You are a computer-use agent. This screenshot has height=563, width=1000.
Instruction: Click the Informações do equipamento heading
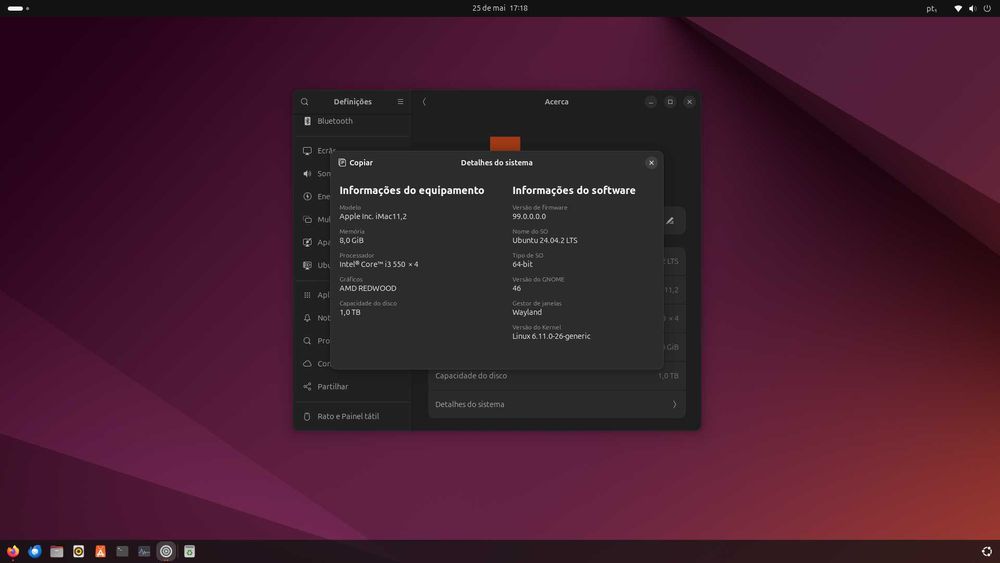(x=411, y=190)
